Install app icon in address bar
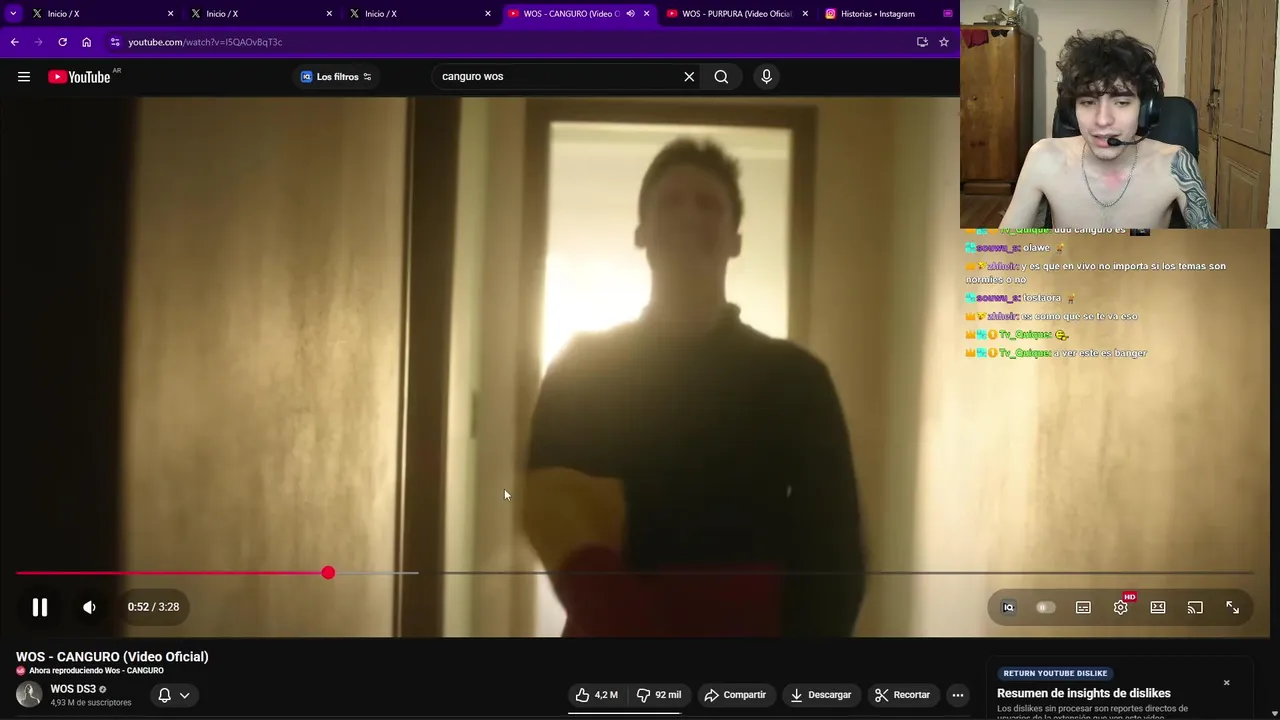 point(922,42)
